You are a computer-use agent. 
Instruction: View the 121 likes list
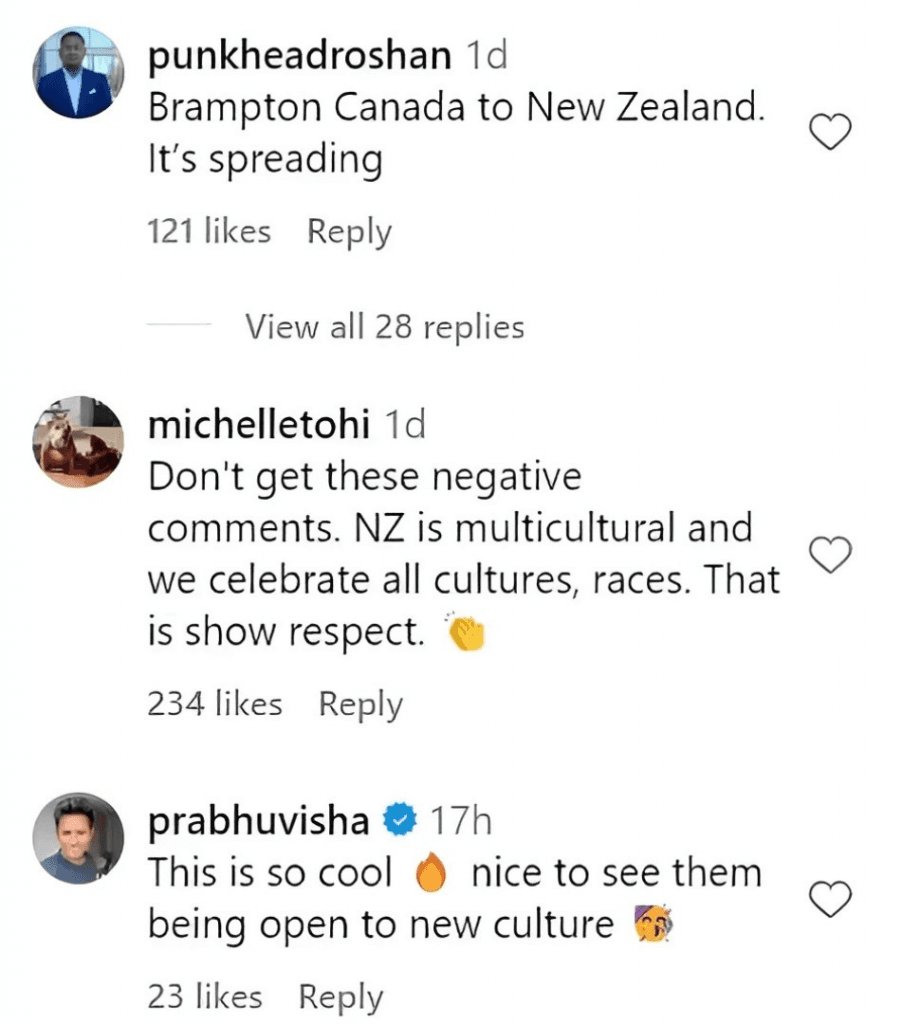pyautogui.click(x=209, y=232)
